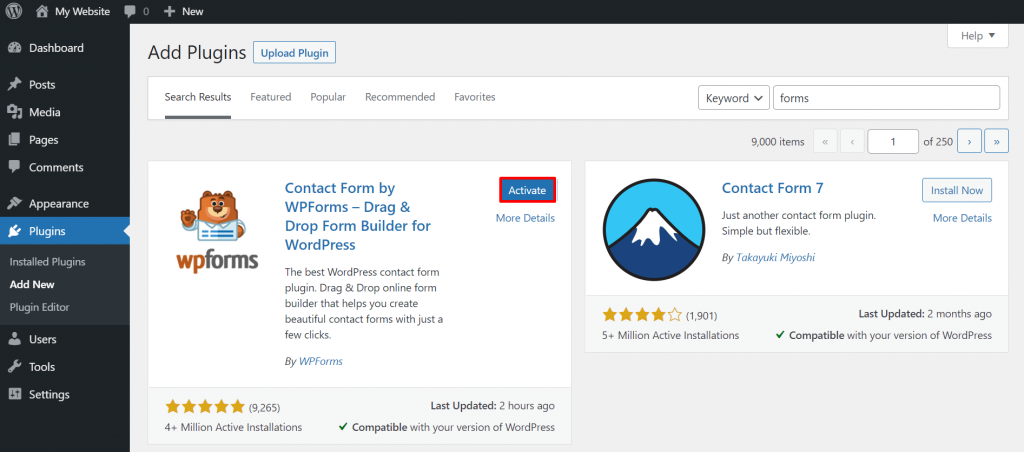Click the Pages icon in sidebar
The width and height of the screenshot is (1024, 452).
coord(14,140)
